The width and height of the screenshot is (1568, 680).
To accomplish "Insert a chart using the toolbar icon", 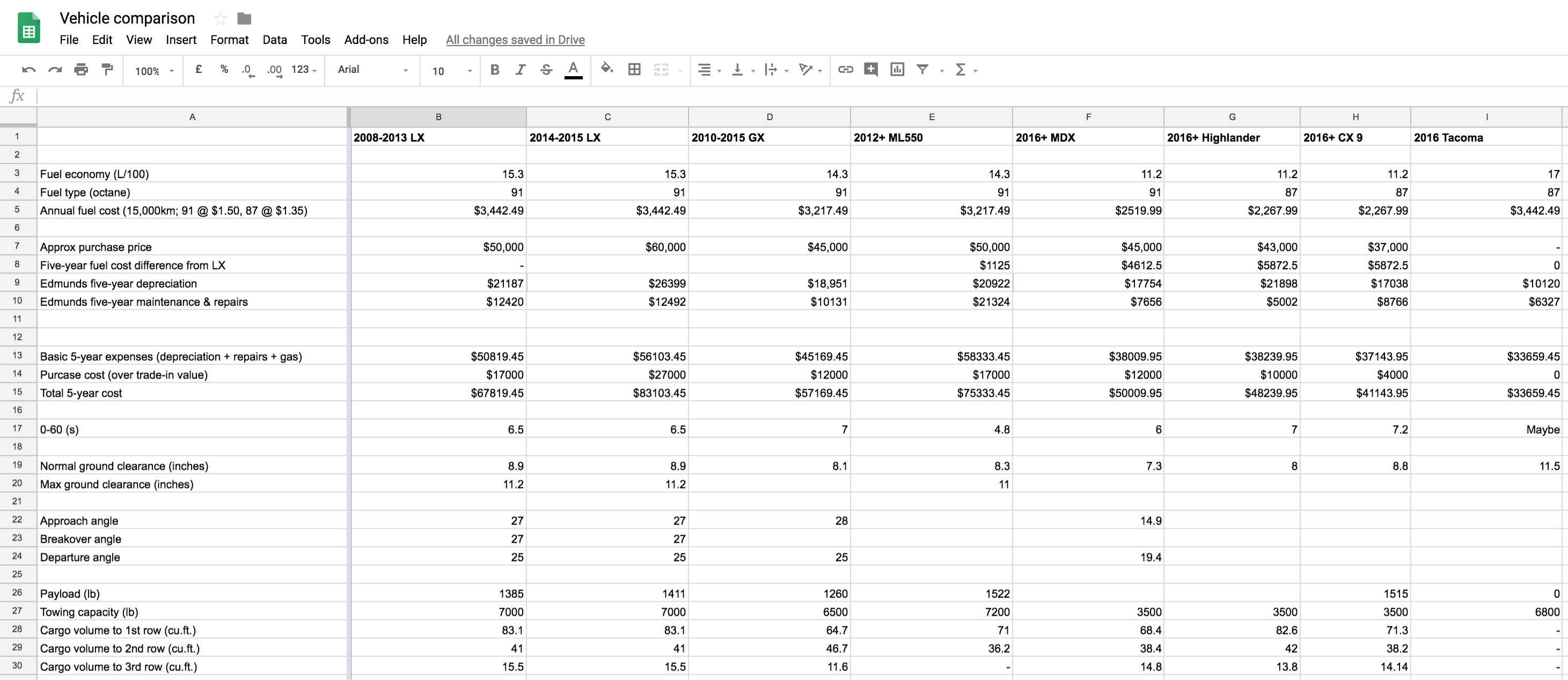I will [x=897, y=70].
